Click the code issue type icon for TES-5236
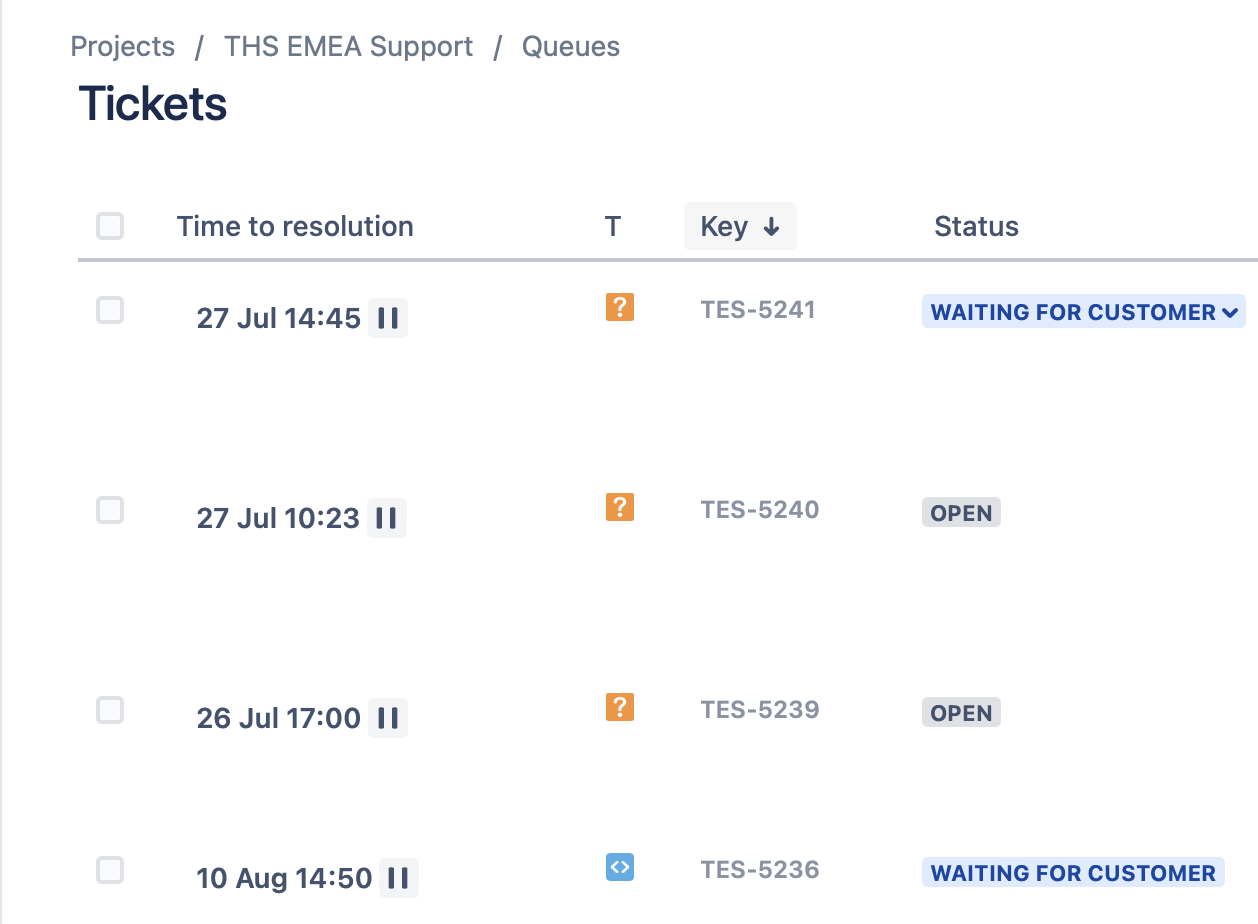The width and height of the screenshot is (1258, 924). 619,867
